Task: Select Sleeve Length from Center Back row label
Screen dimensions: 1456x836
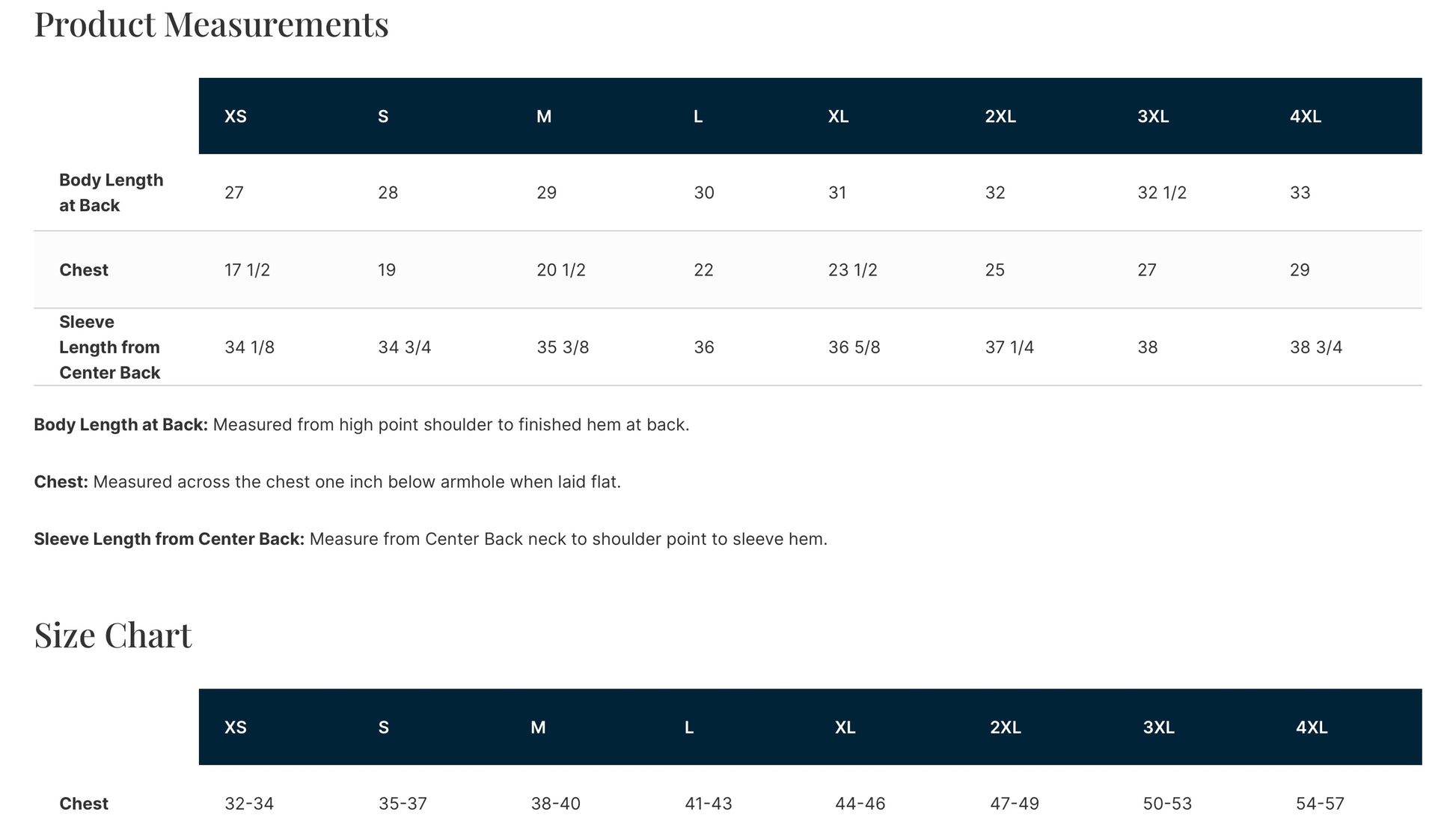Action: (109, 347)
